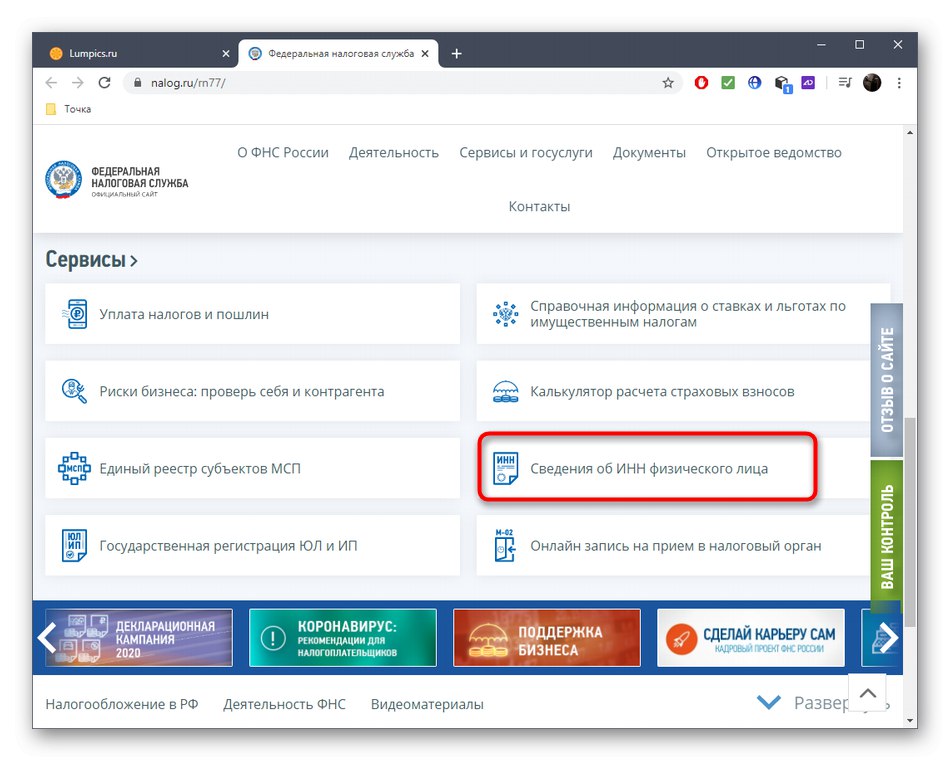Screen dimensions: 950x761
Task: Click the Уплата налогов phone icon
Action: 75,314
